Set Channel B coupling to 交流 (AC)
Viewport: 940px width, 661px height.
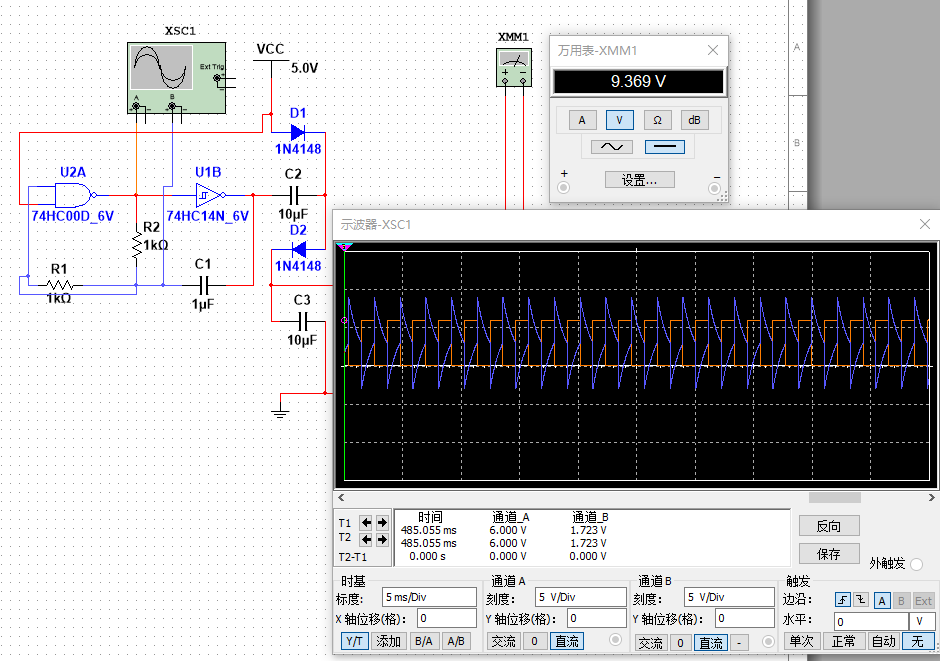(x=650, y=643)
